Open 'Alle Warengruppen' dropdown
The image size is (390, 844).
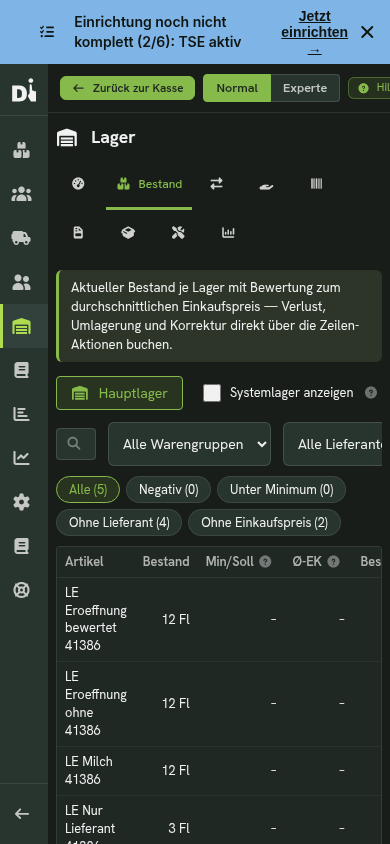189,444
